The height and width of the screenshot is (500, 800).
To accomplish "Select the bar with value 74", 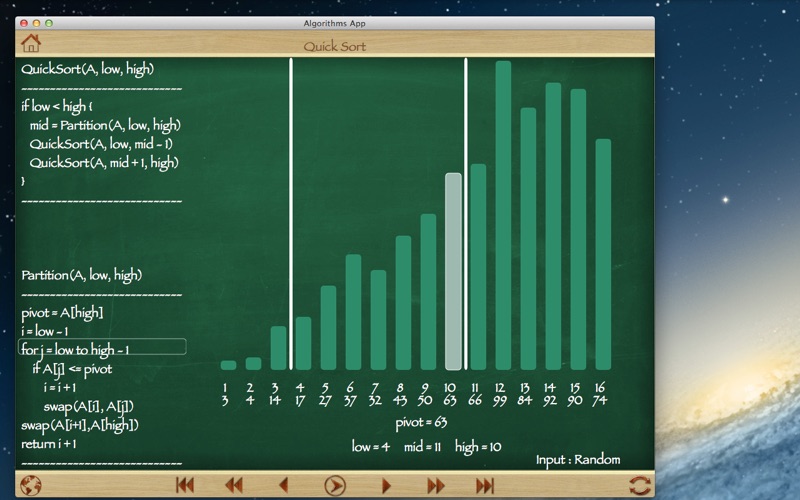I will coord(603,254).
